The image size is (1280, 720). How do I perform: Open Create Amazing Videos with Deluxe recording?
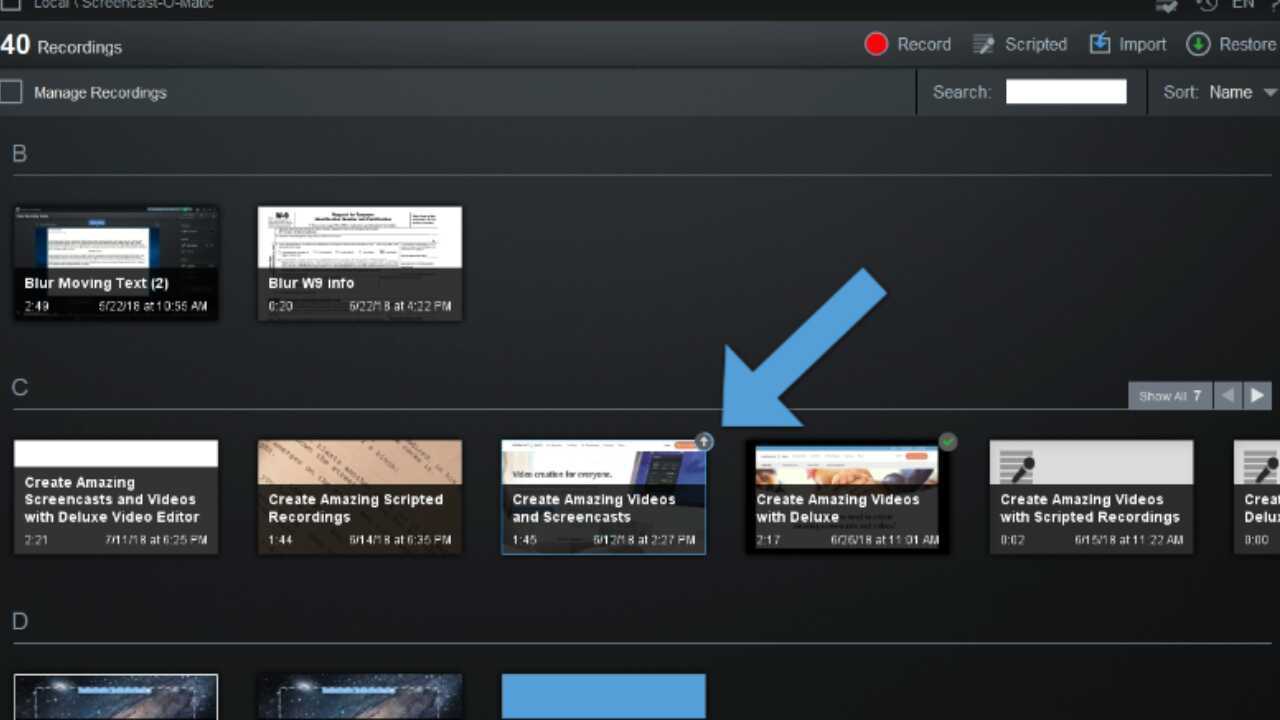pos(848,497)
